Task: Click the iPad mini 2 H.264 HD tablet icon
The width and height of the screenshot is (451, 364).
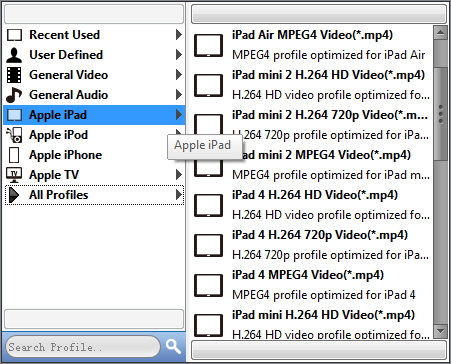Action: click(209, 85)
